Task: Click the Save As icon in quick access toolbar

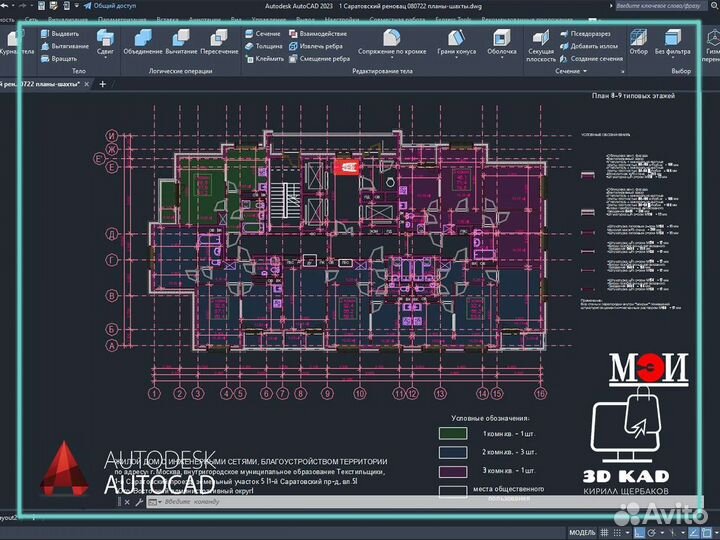Action: 54,6
